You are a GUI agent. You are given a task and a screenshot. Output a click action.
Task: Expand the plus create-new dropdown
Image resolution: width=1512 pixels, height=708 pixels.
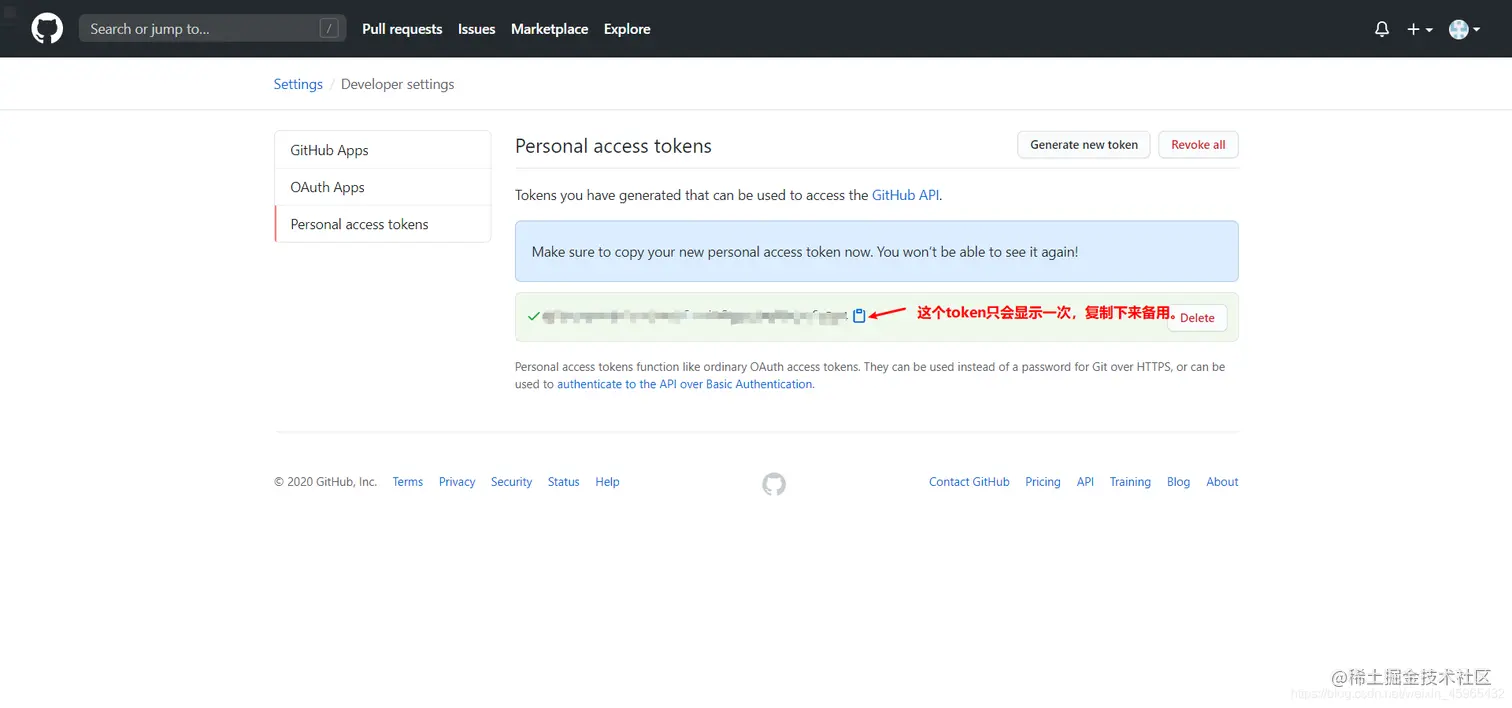click(x=1420, y=29)
